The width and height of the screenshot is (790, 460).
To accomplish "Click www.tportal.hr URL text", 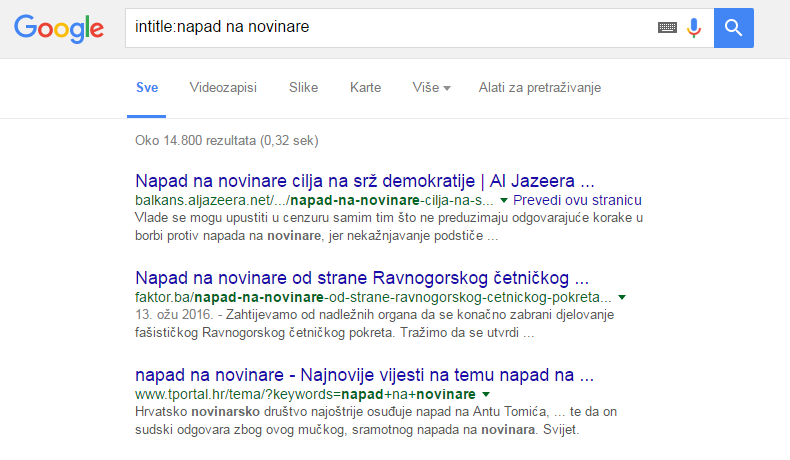I will (305, 394).
